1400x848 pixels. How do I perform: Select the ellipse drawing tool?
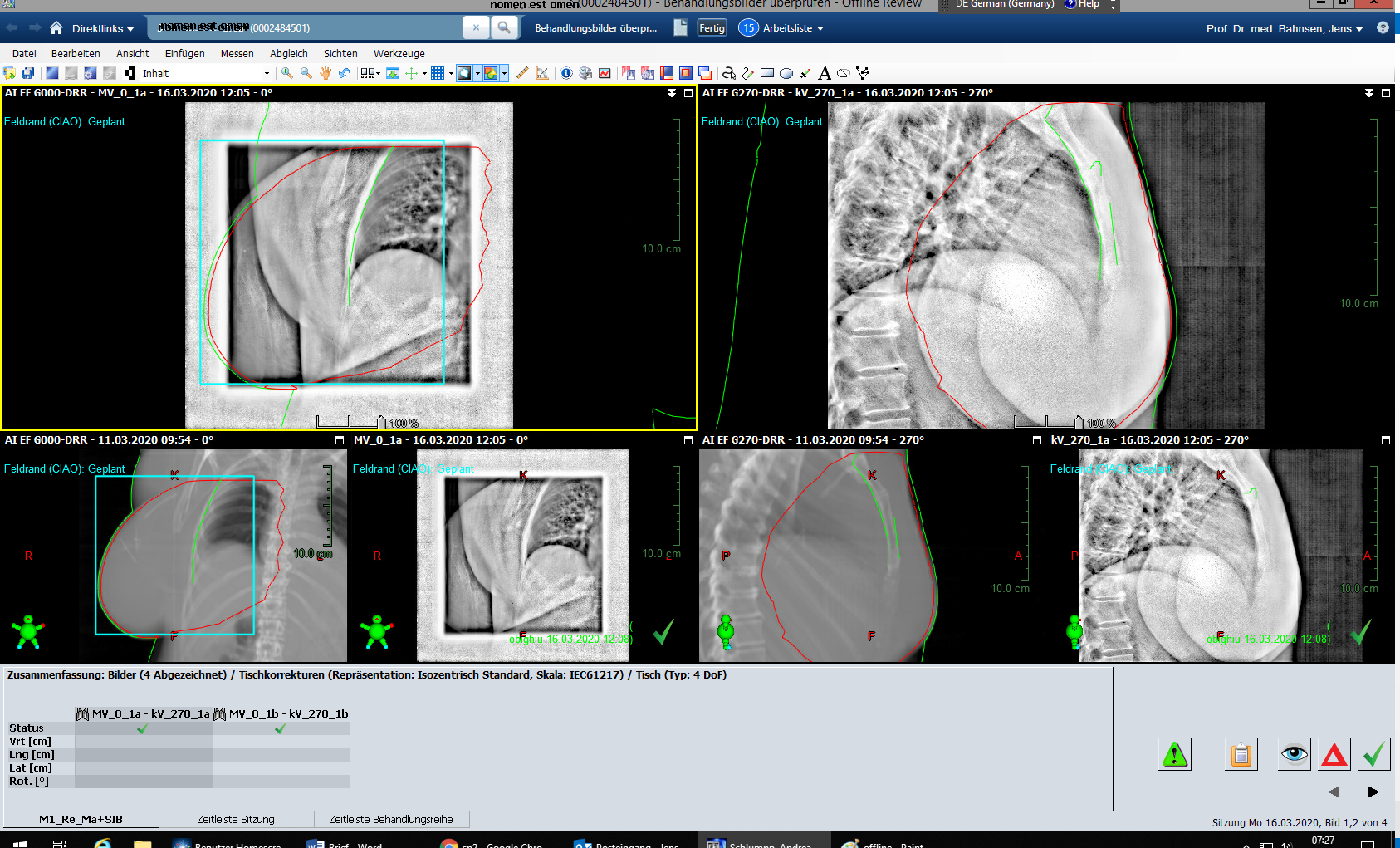click(x=786, y=73)
